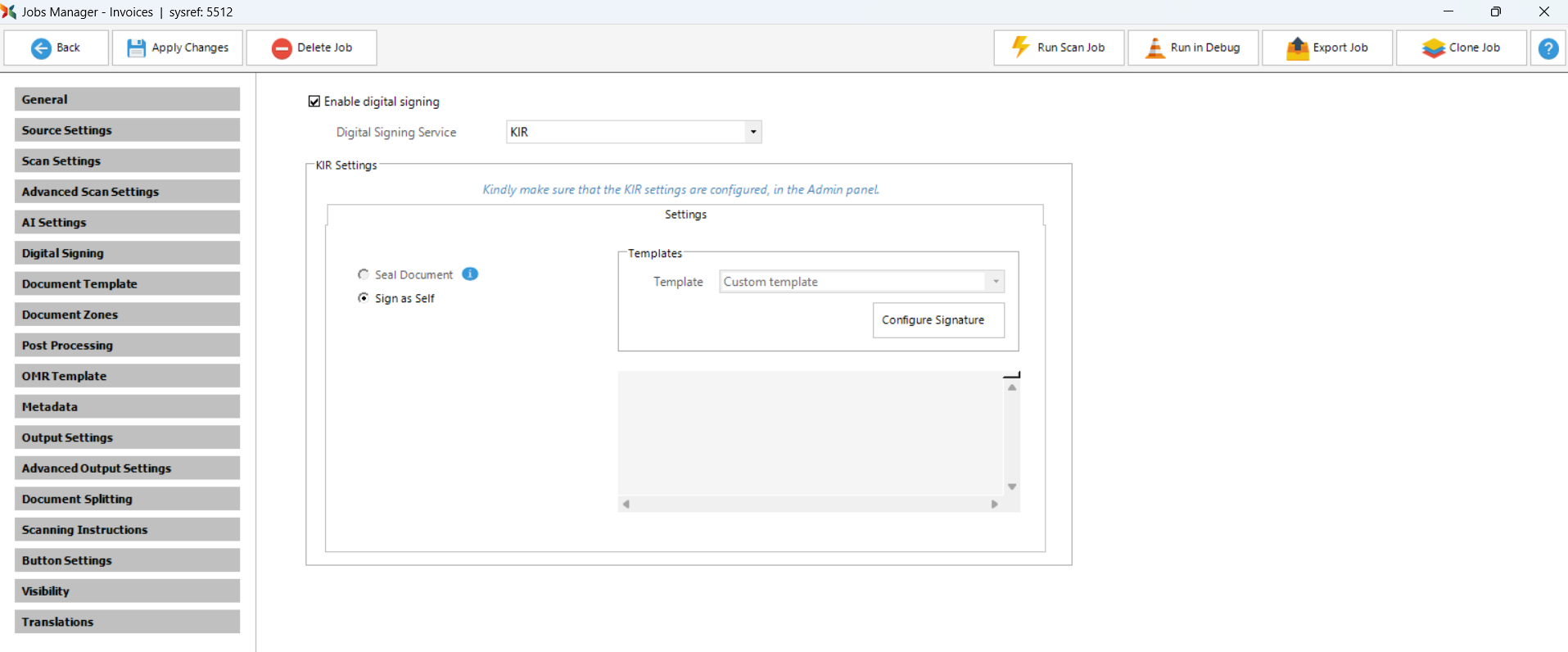This screenshot has height=652, width=1568.
Task: Uncheck Enable digital signing checkbox
Action: click(314, 102)
